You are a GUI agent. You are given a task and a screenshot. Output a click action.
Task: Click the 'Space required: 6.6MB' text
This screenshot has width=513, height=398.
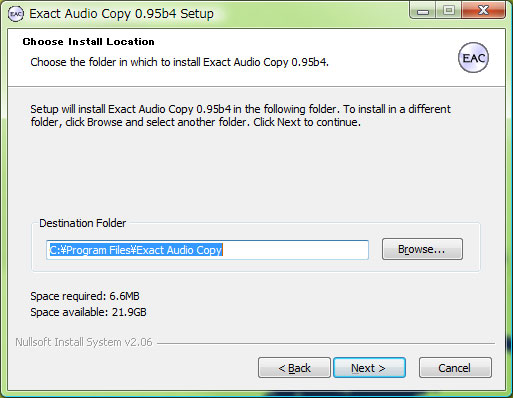click(85, 296)
